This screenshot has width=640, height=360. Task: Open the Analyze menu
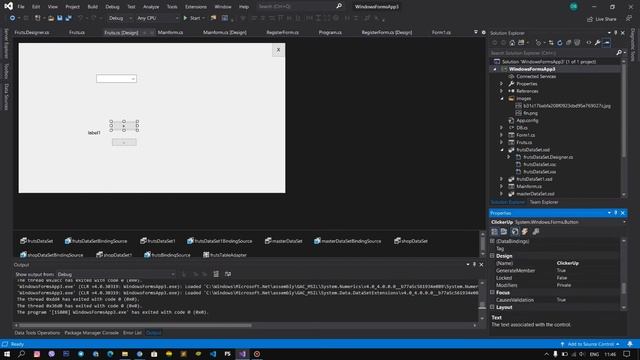151,7
